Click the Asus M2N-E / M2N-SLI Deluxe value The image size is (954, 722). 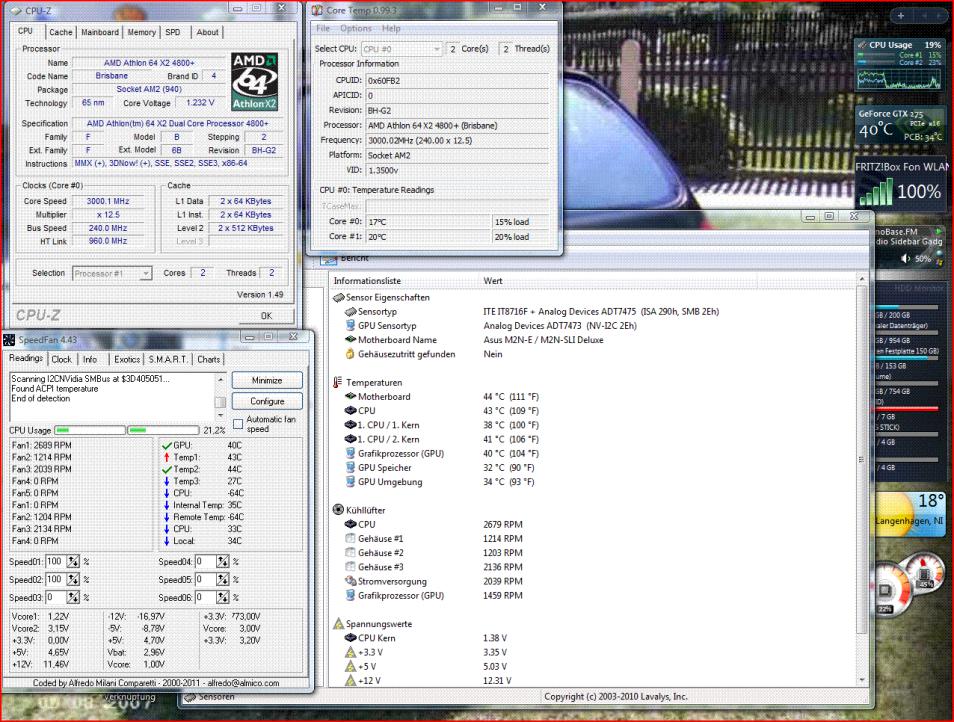coord(543,340)
